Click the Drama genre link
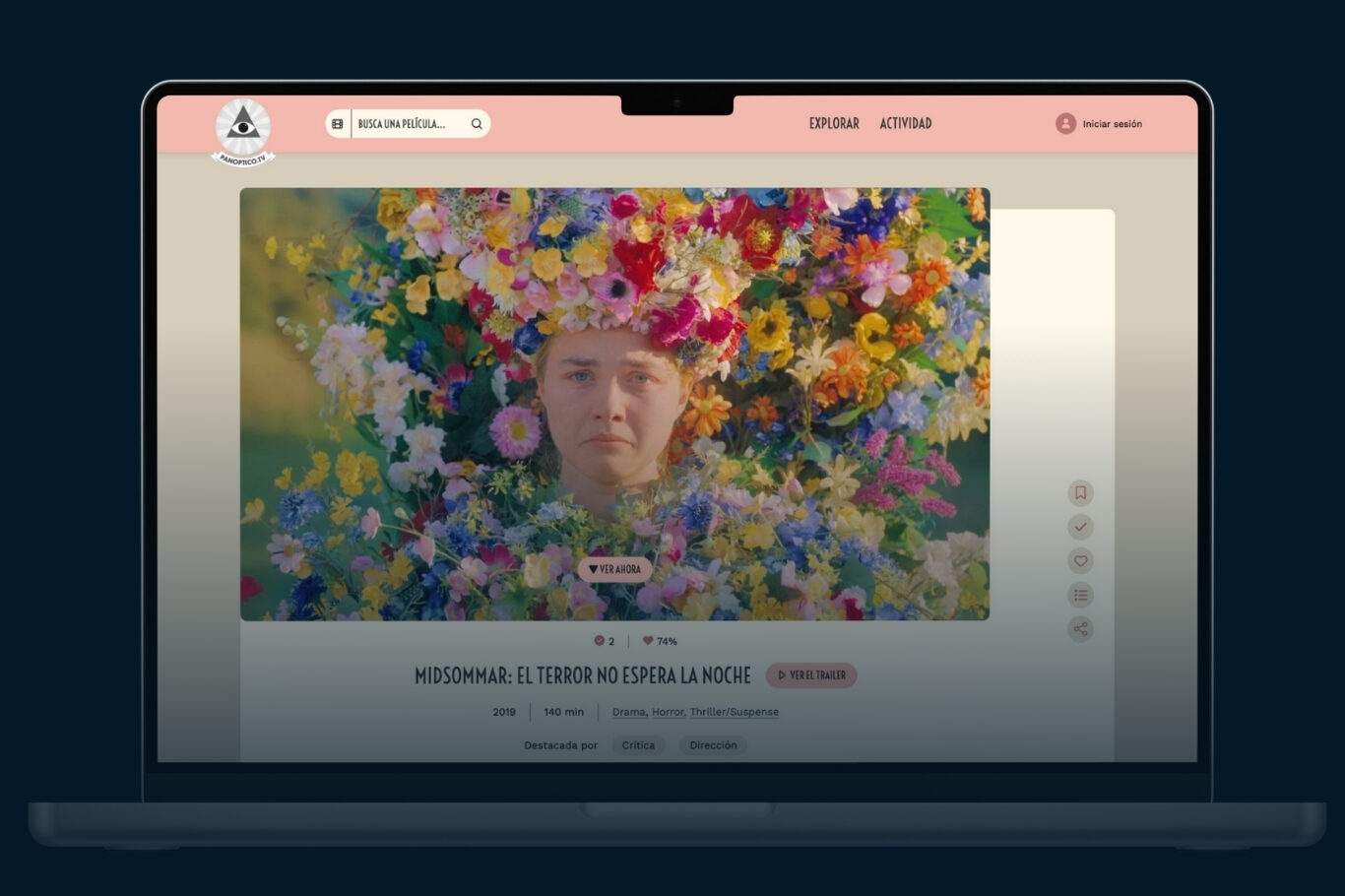1345x896 pixels. (629, 712)
